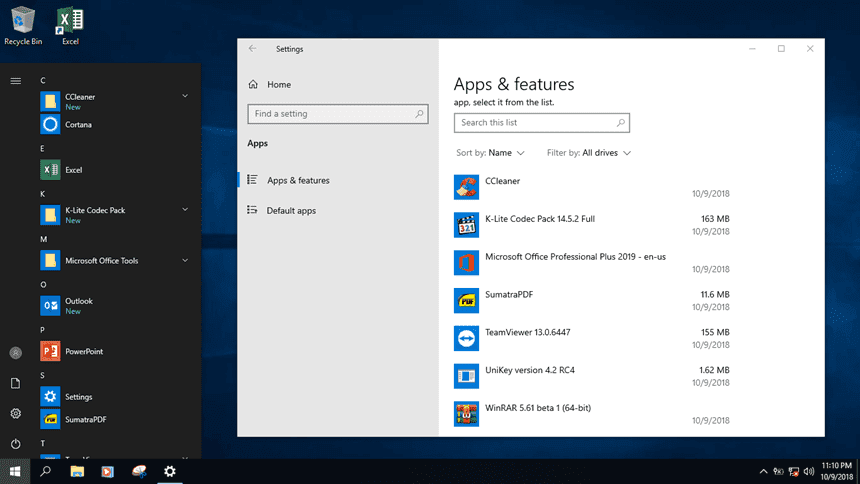Screen dimensions: 860x484
Task: Click the Start menu hamburger expand icon
Action: pyautogui.click(x=15, y=81)
